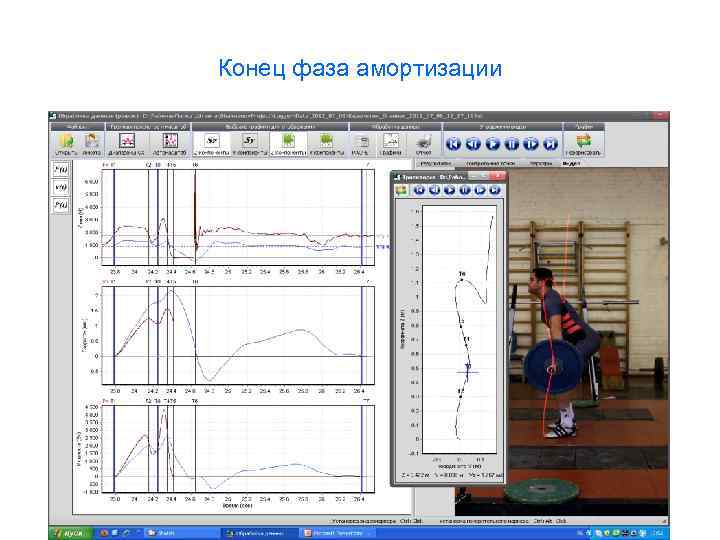Jump to first frame in main playback toolbar
This screenshot has height=540, width=720.
[453, 144]
